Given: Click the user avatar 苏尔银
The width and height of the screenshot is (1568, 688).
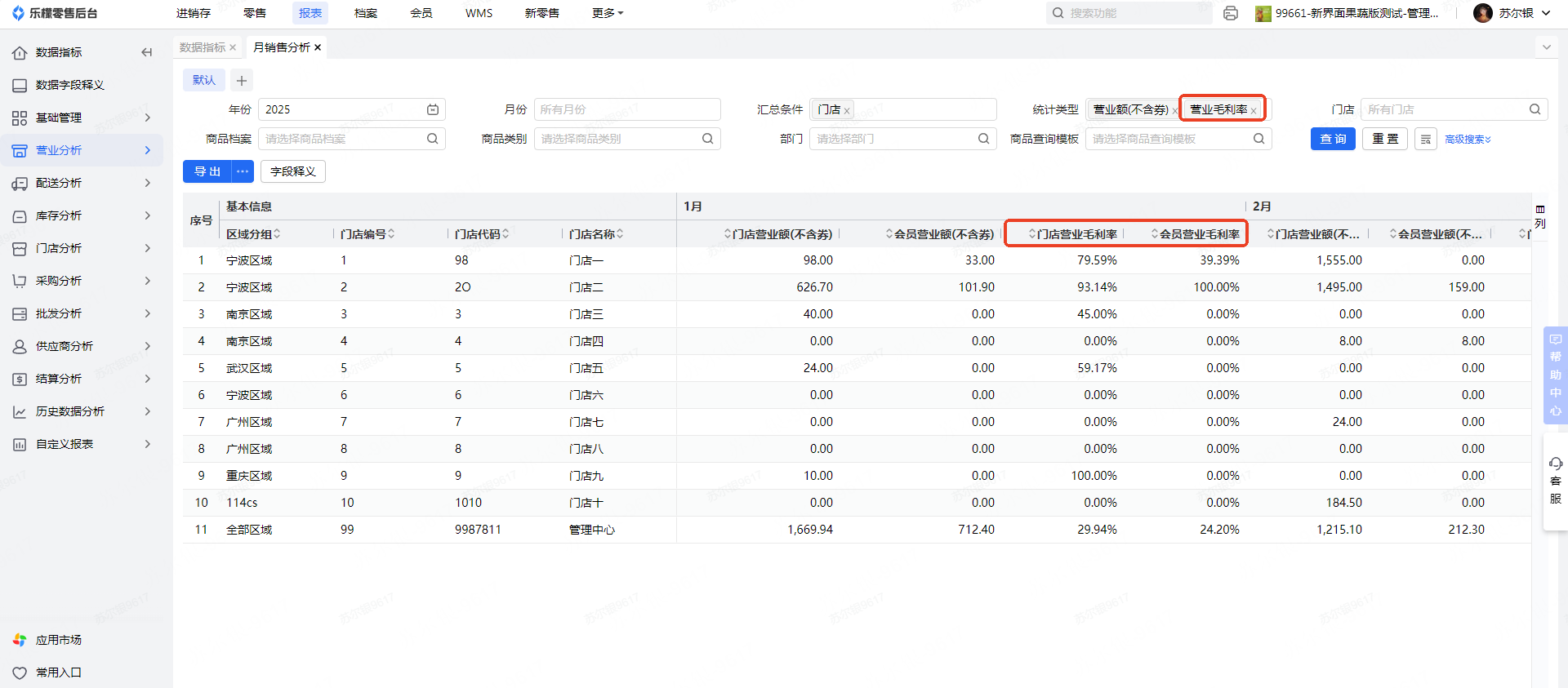Looking at the screenshot, I should [x=1483, y=13].
